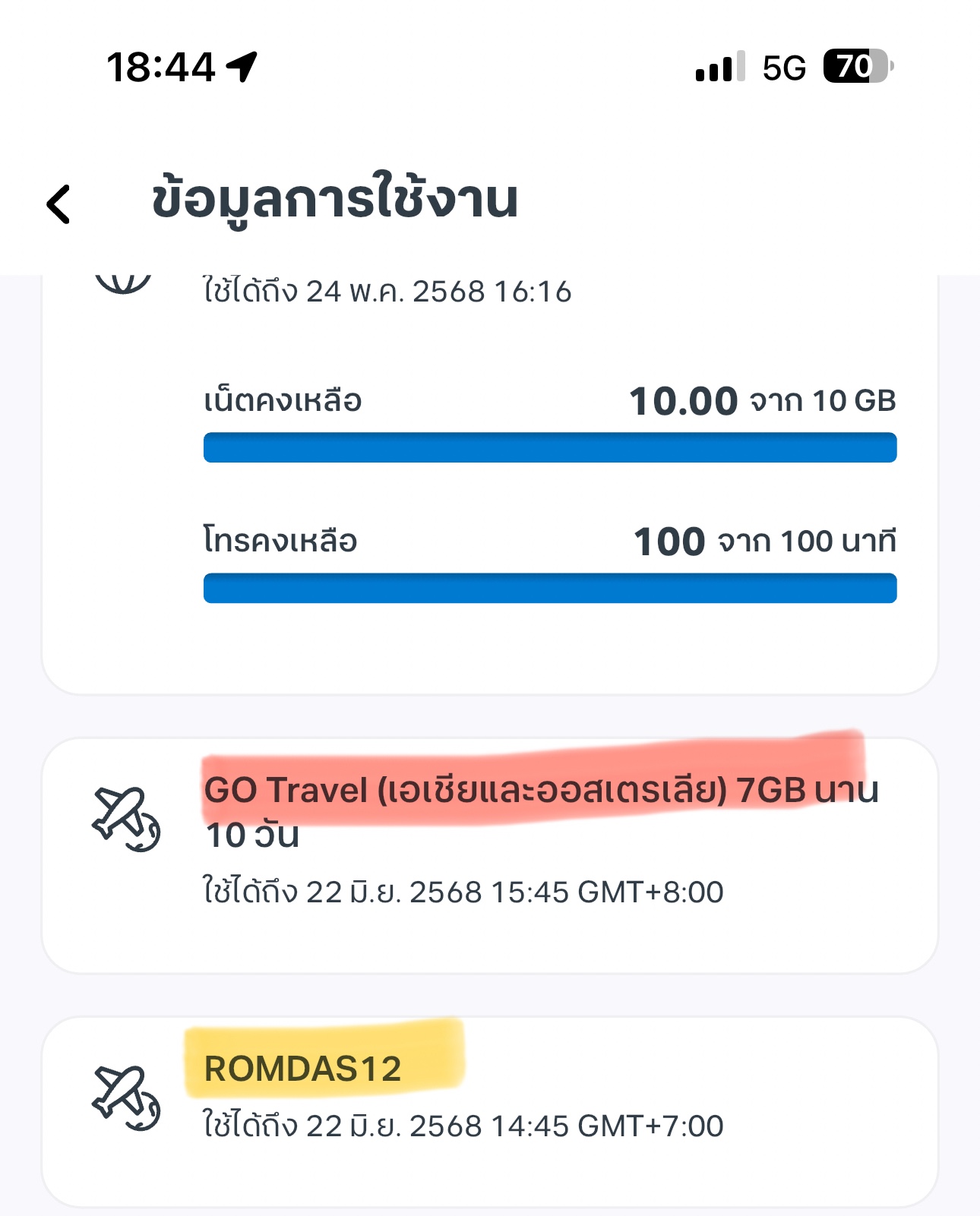Tap the remaining call minutes progress bar

click(x=550, y=588)
